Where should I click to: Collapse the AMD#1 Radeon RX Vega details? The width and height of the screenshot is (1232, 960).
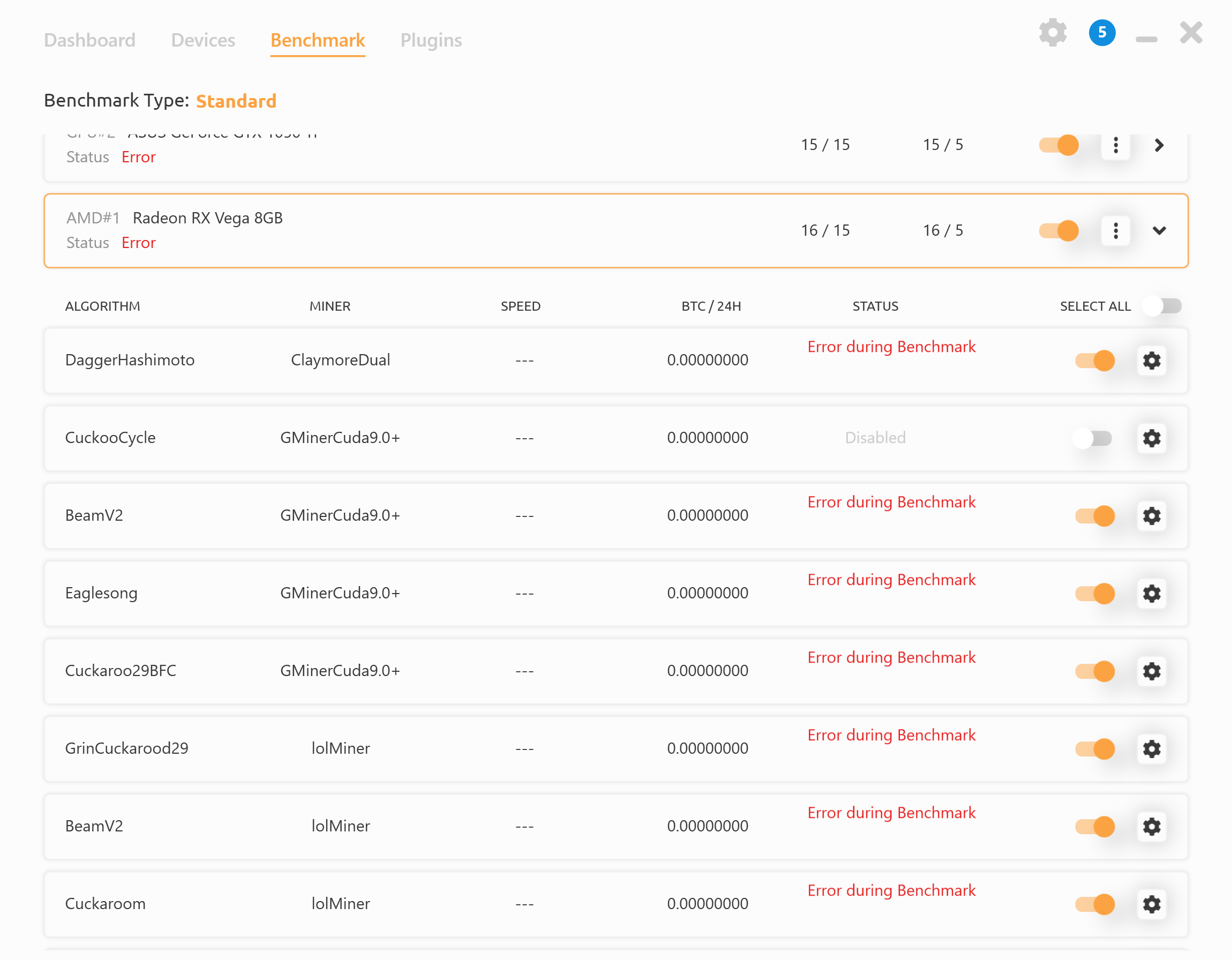click(1160, 231)
